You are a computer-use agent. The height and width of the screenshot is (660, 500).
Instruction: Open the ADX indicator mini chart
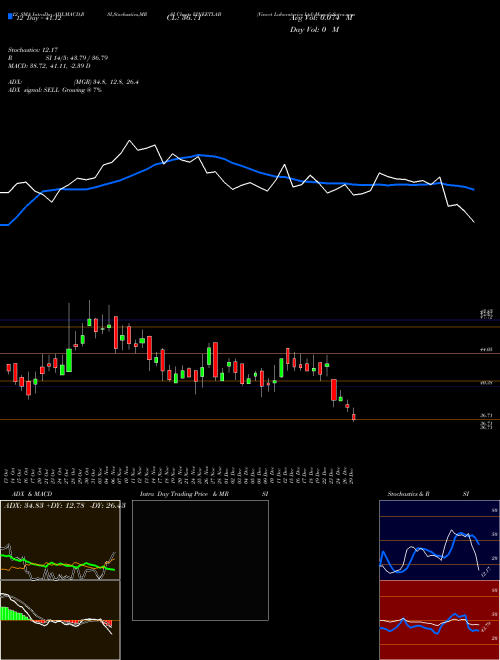point(60,540)
